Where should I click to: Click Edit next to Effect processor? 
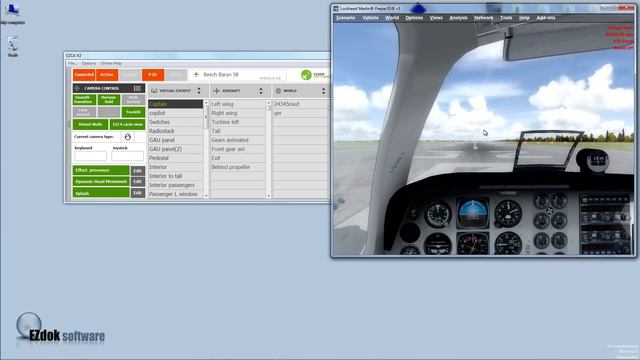click(138, 170)
